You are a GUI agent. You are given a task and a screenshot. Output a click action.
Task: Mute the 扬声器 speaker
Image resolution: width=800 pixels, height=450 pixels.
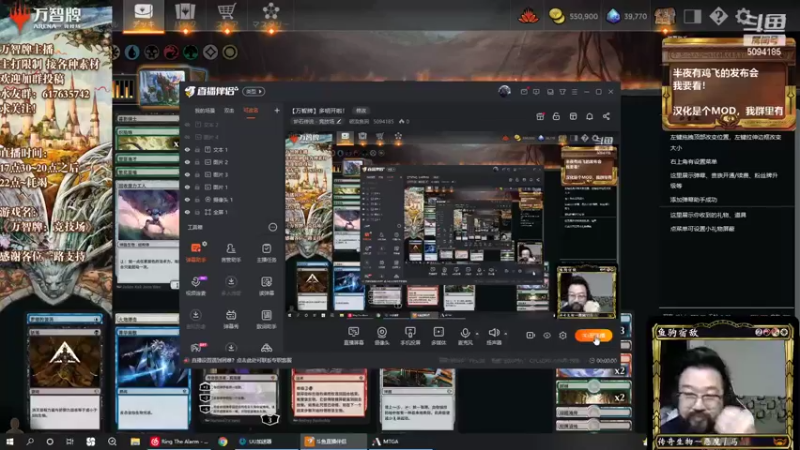click(x=493, y=336)
